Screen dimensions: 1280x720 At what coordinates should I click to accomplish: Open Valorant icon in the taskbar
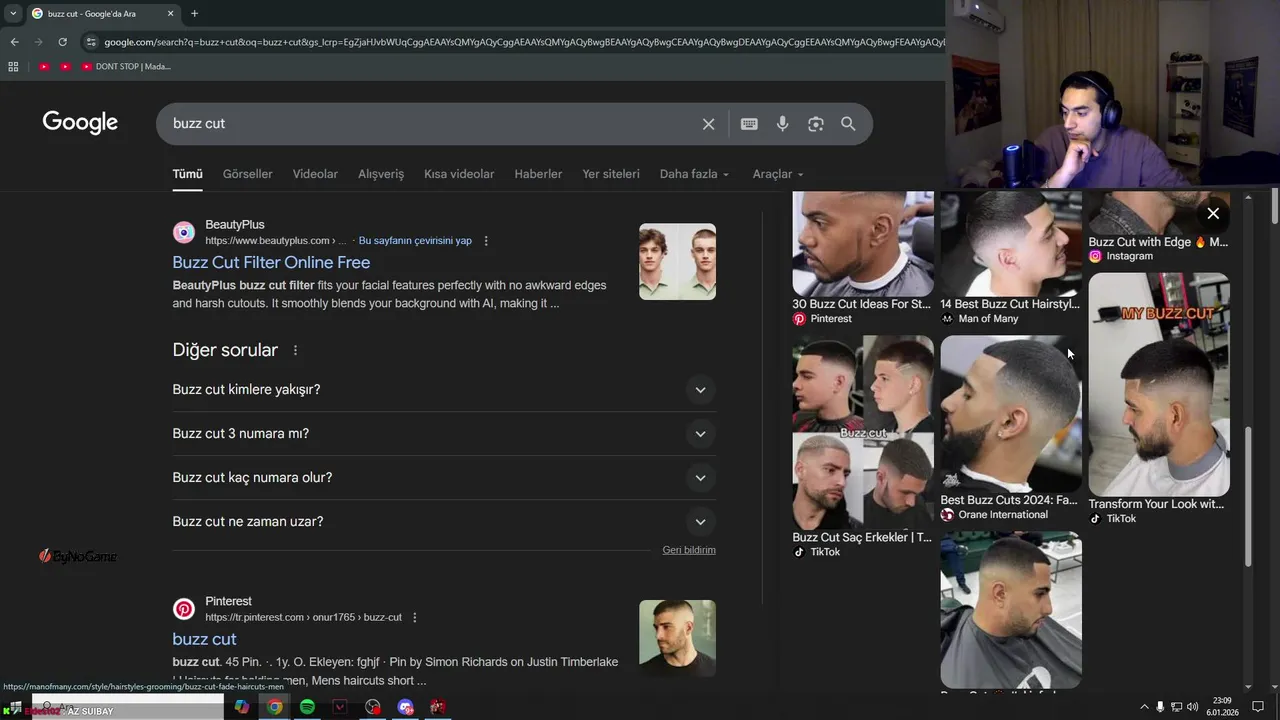pos(340,707)
